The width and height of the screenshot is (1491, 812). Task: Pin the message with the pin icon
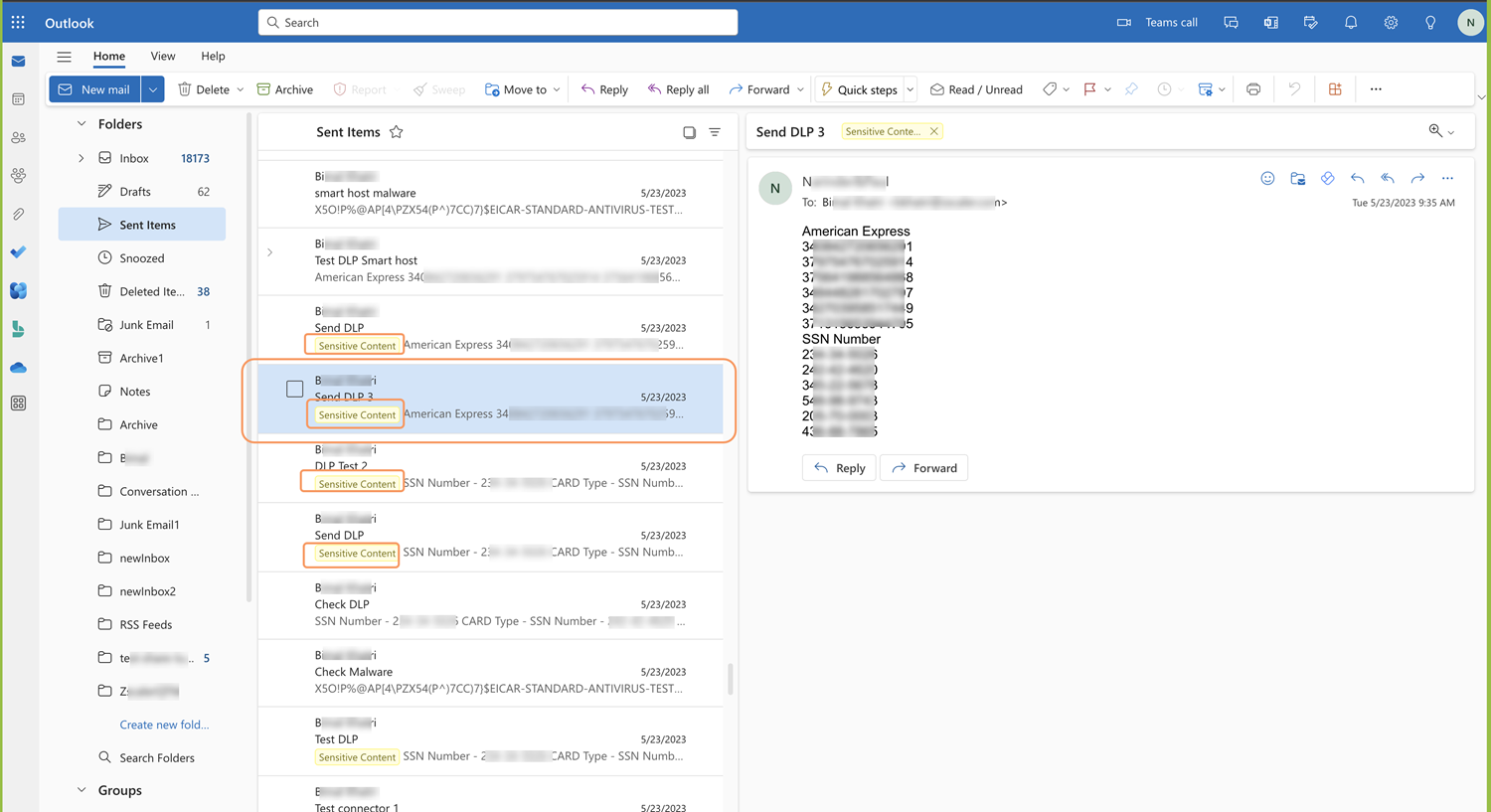(x=1131, y=88)
